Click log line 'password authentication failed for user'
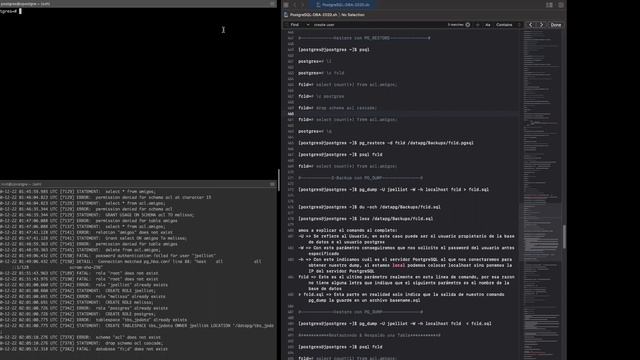This screenshot has height=360, width=640. tap(108, 256)
